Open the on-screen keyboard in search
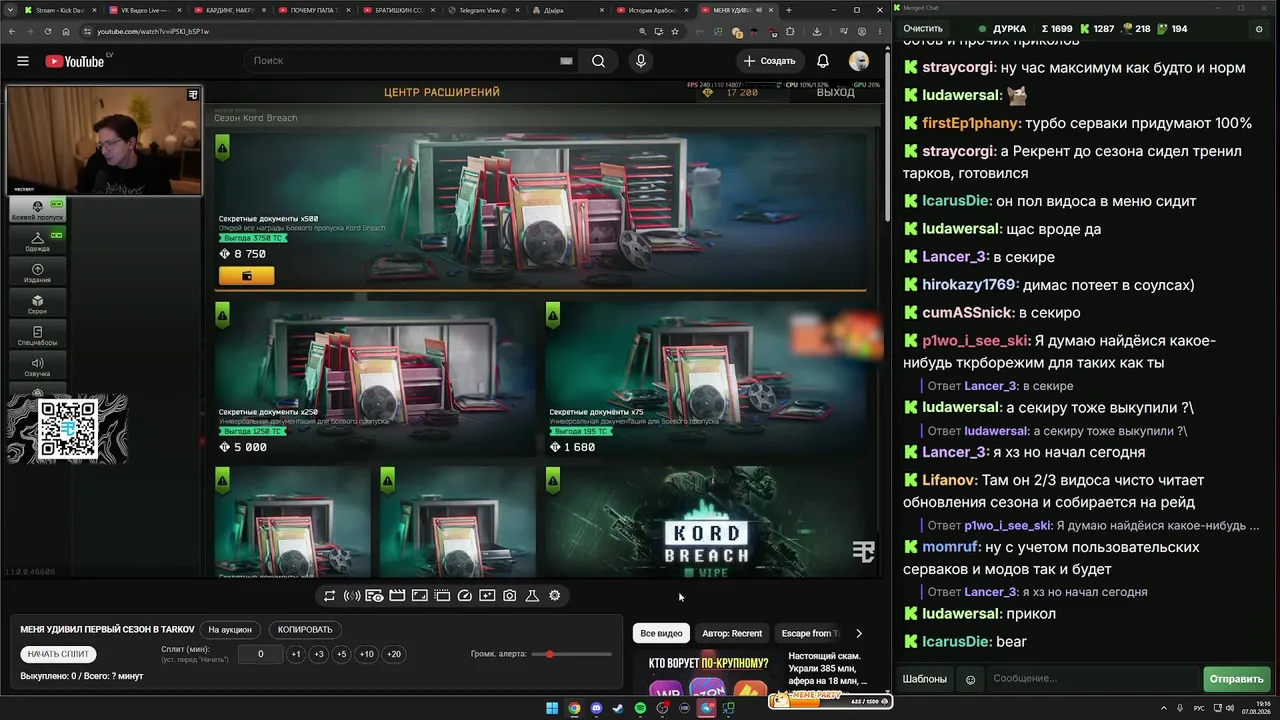The height and width of the screenshot is (720, 1280). [x=566, y=61]
